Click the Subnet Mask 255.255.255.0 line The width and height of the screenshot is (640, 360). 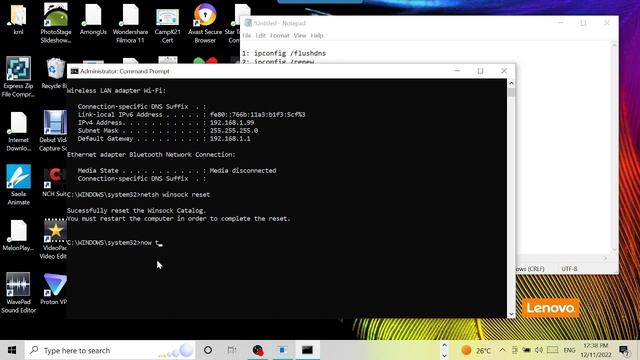168,131
